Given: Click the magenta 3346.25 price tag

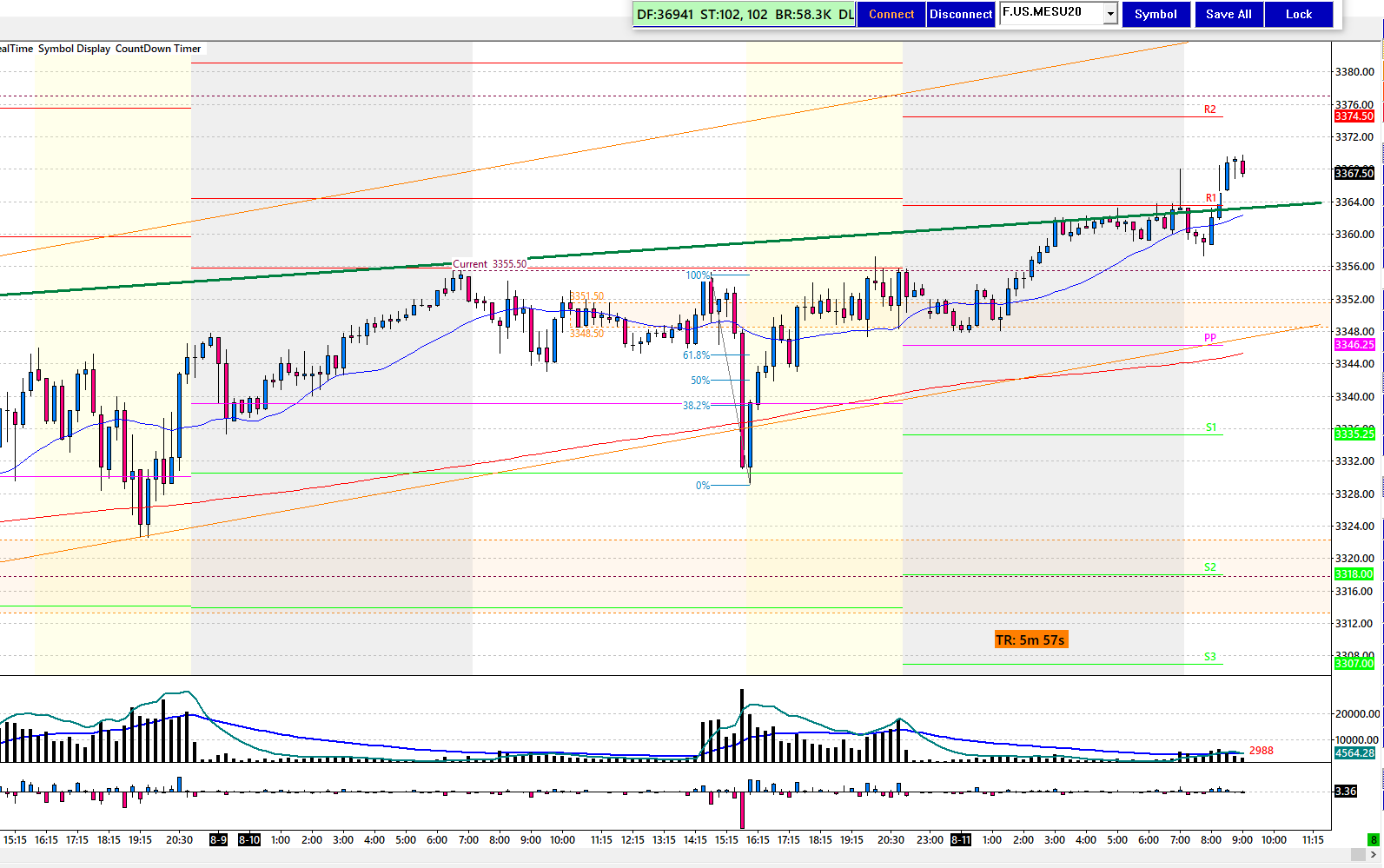Looking at the screenshot, I should [x=1354, y=345].
